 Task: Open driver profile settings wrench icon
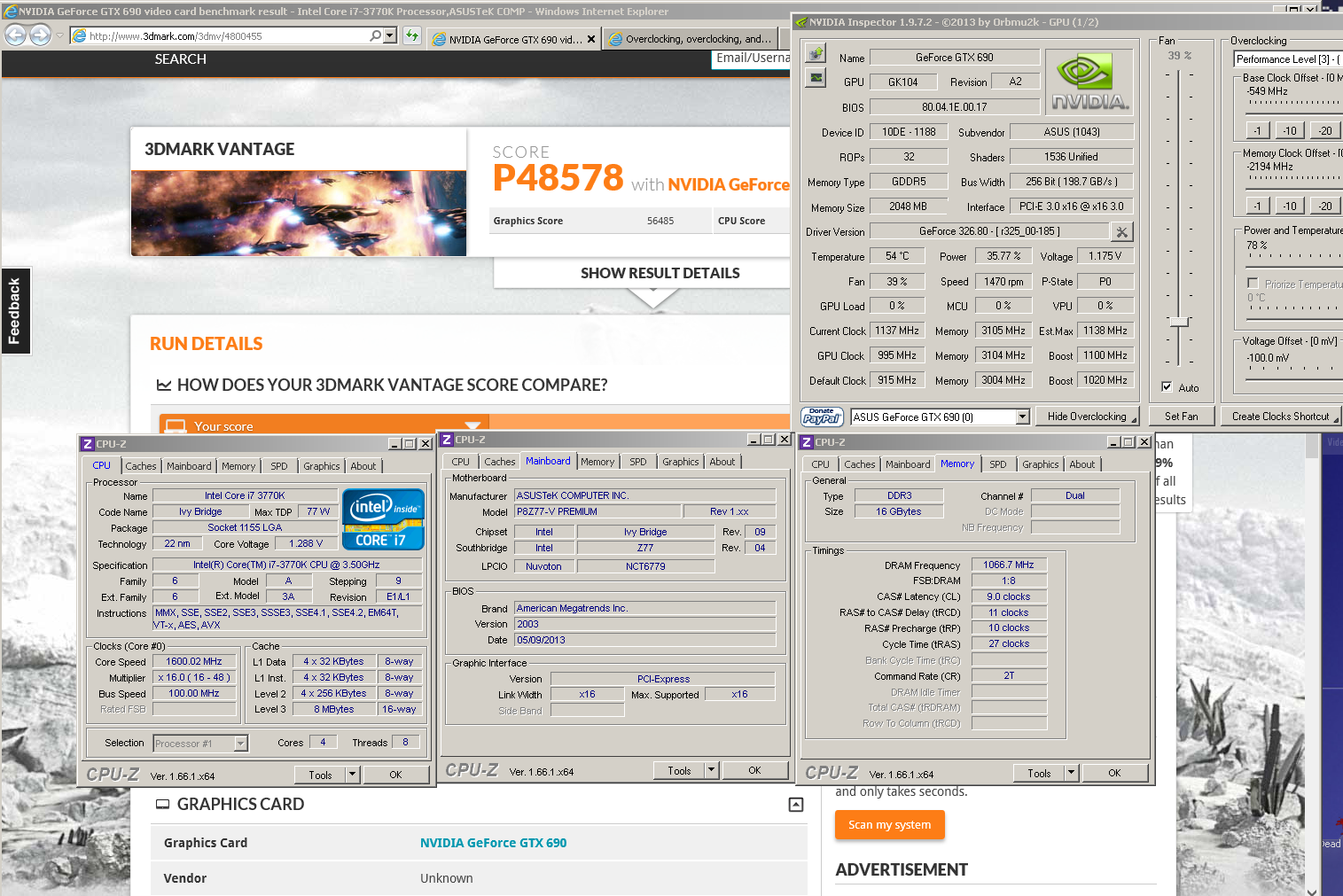coord(1121,231)
